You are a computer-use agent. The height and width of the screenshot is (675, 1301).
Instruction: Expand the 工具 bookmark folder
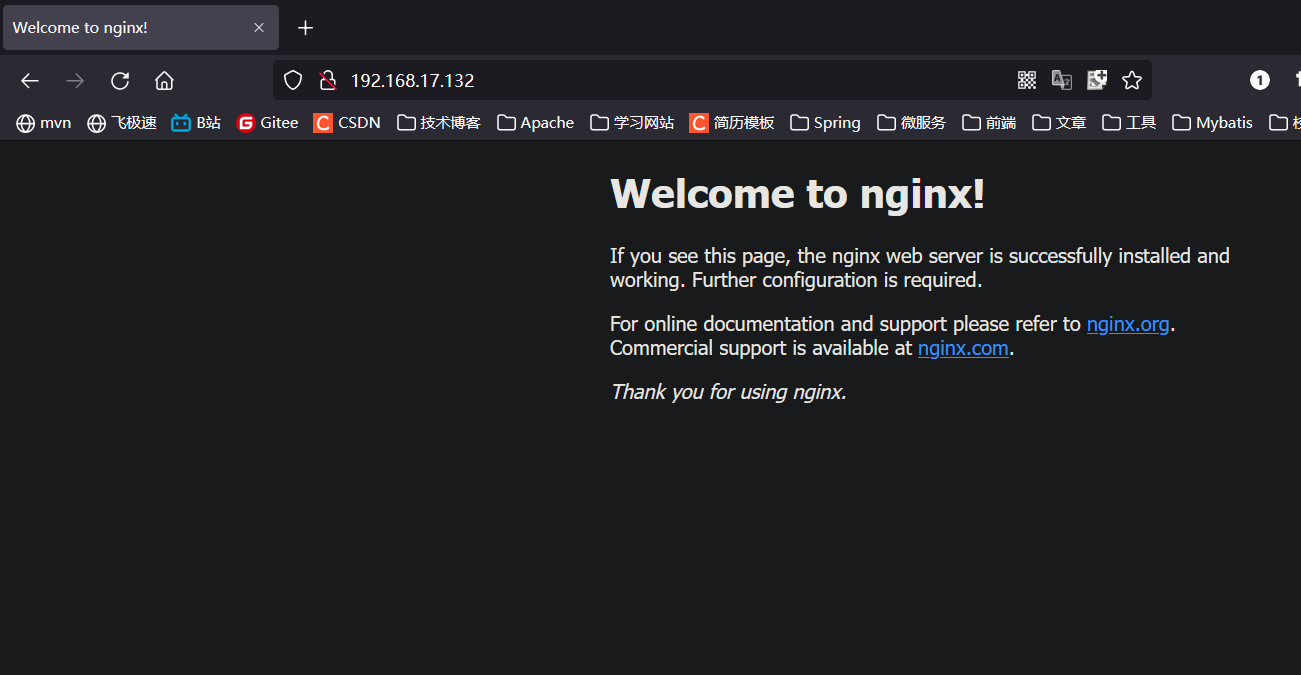click(x=1130, y=123)
